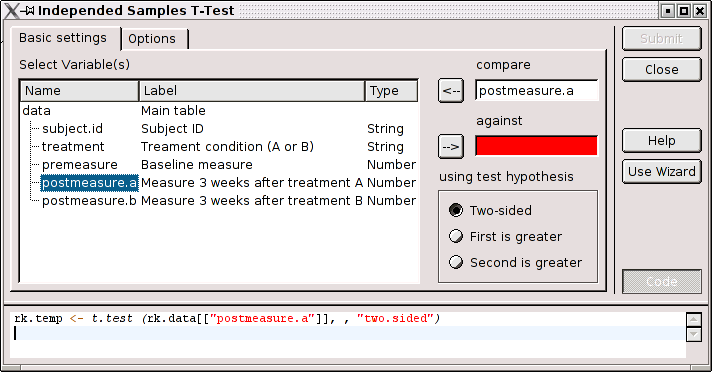The height and width of the screenshot is (372, 712).
Task: Switch to the Options tab
Action: pyautogui.click(x=152, y=39)
